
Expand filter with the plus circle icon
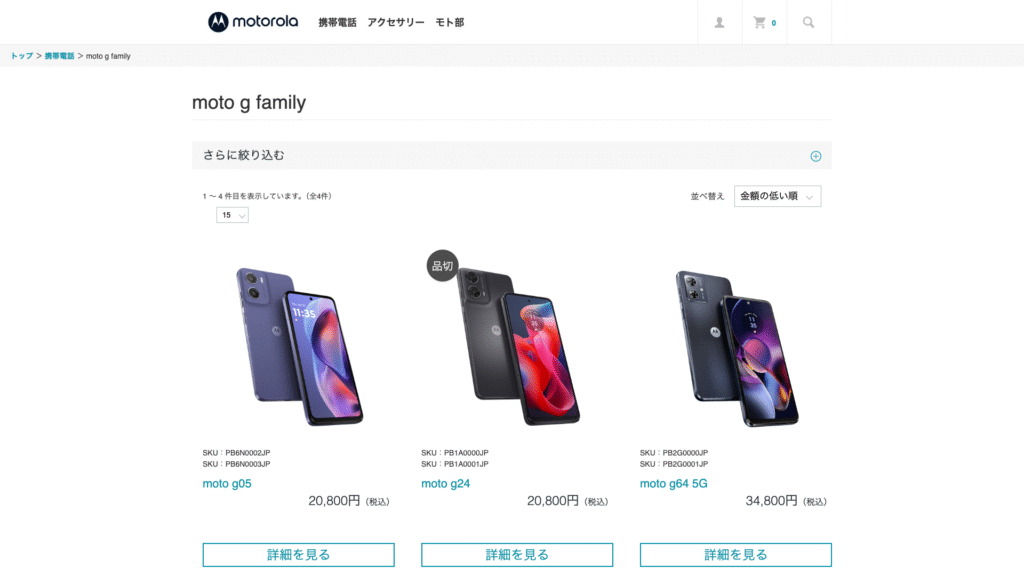816,156
